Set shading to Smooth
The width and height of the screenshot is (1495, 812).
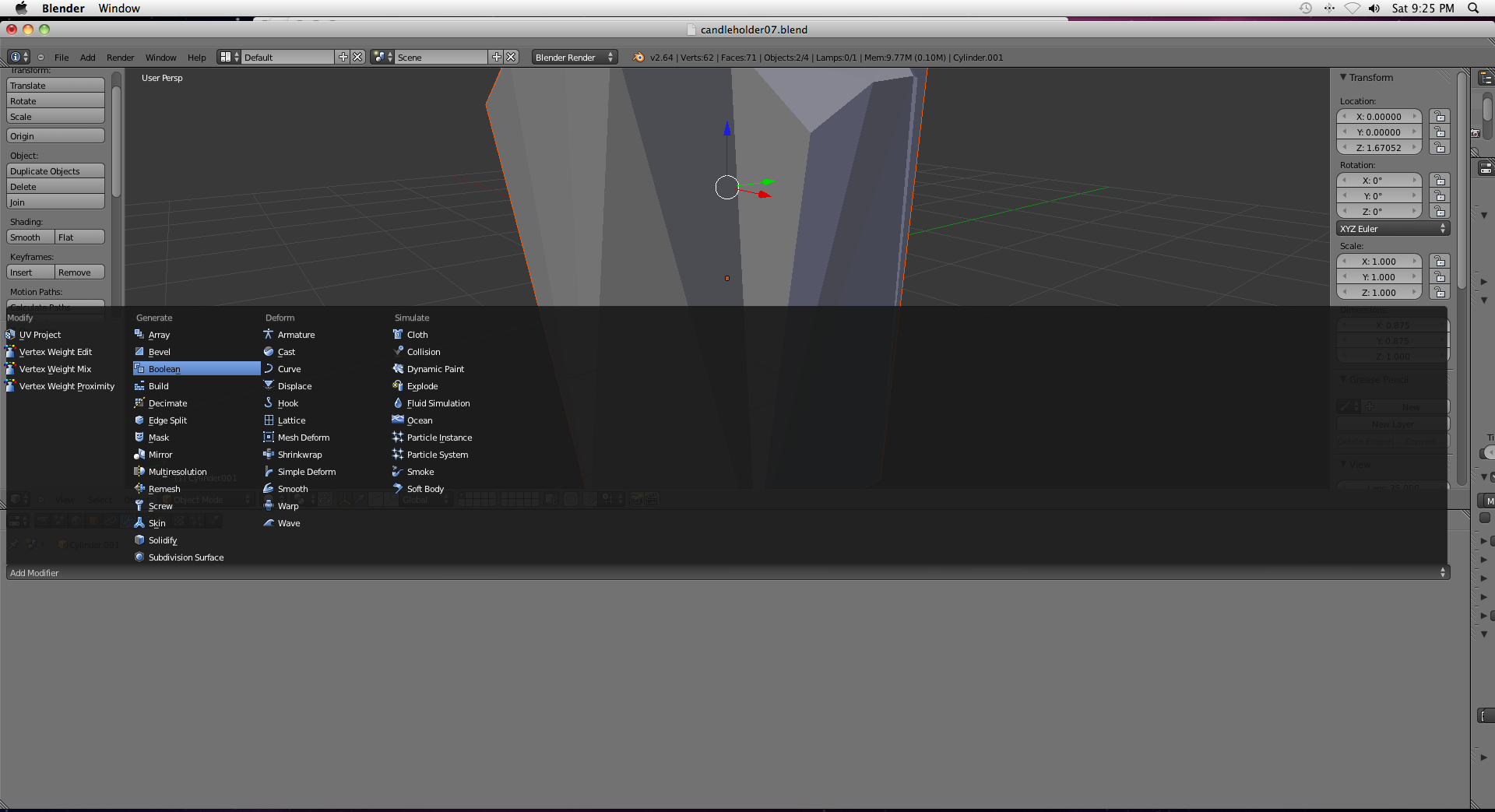(x=30, y=237)
